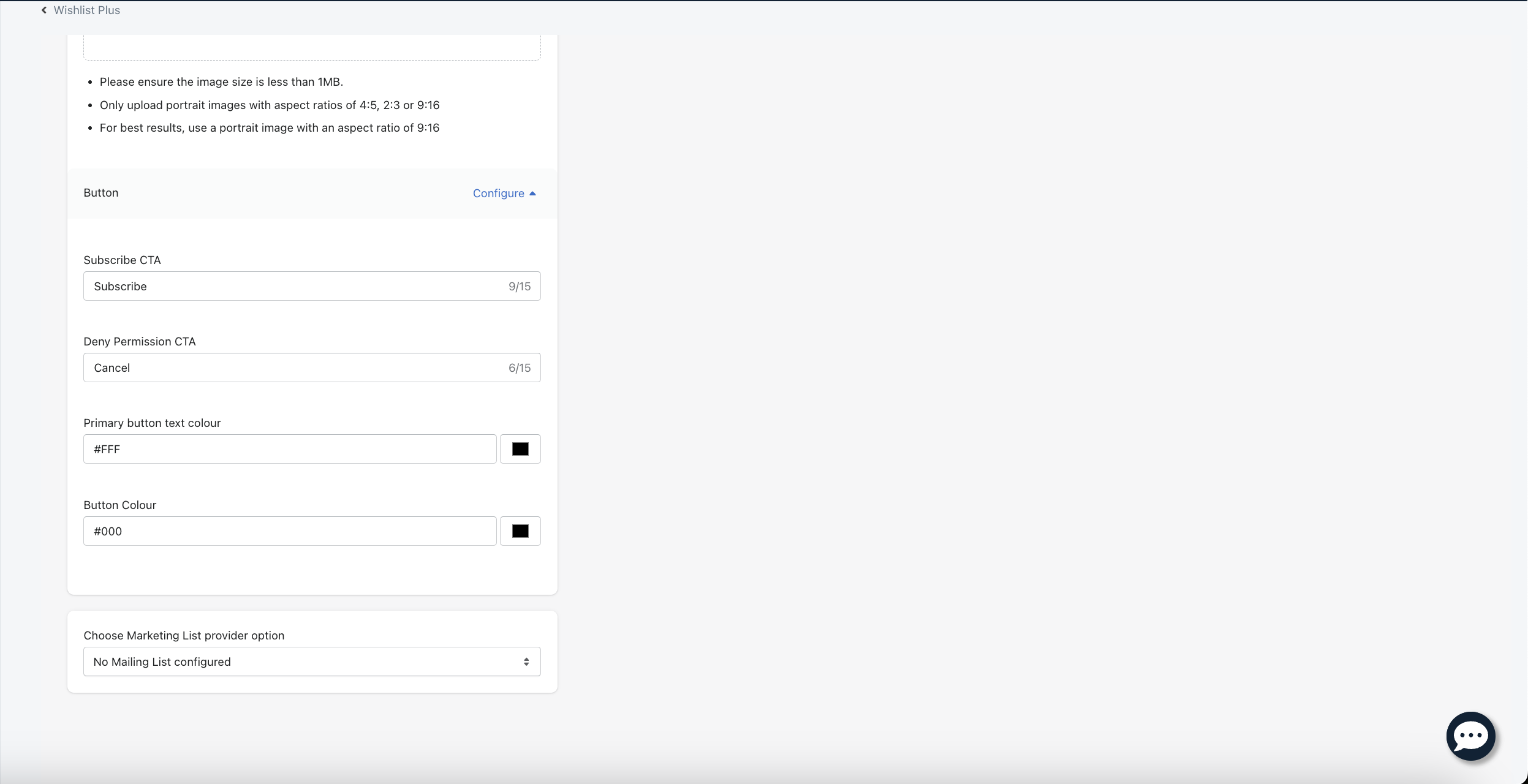Click the Button Colour #000 hex field
This screenshot has width=1528, height=784.
(289, 531)
